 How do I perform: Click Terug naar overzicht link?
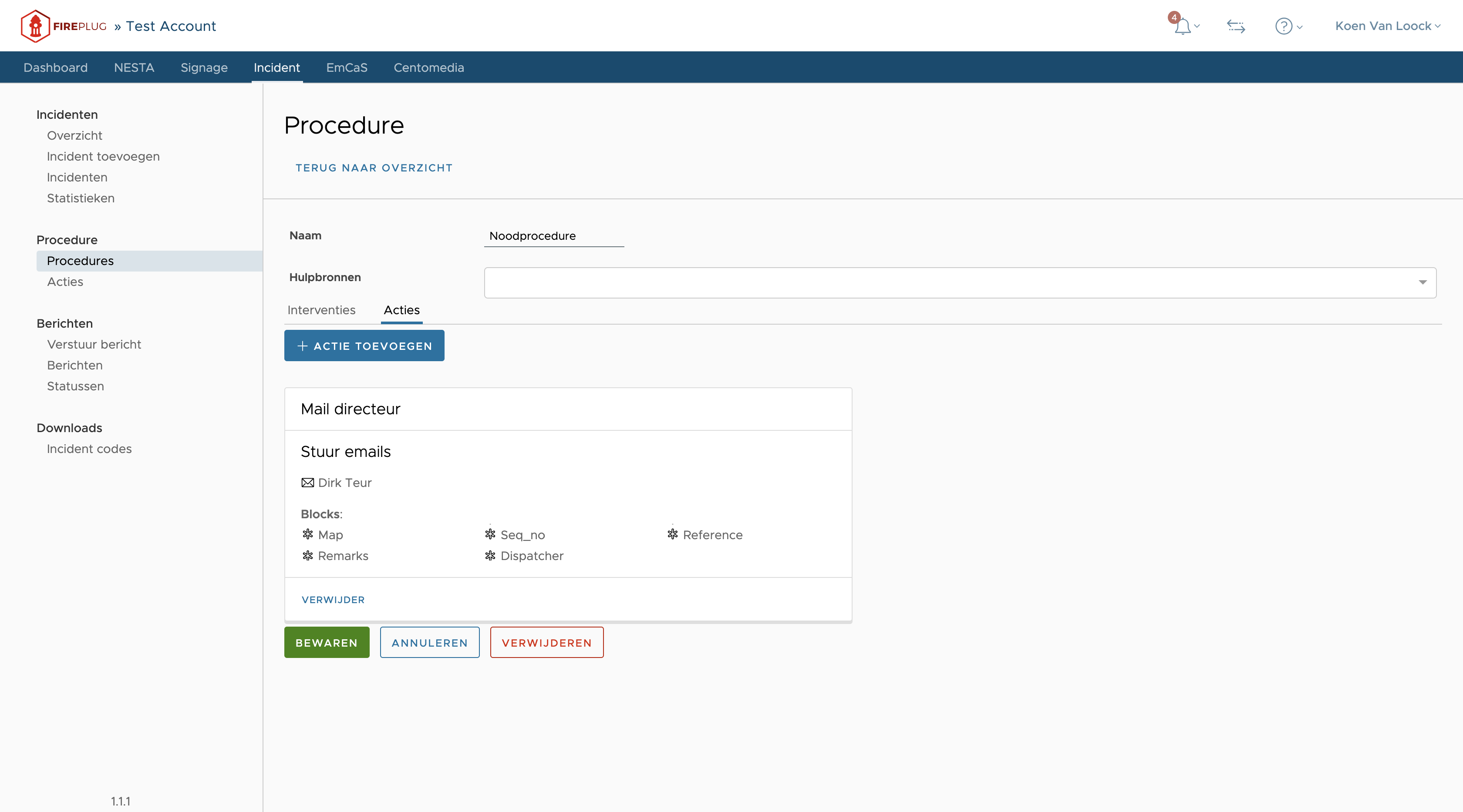click(374, 168)
